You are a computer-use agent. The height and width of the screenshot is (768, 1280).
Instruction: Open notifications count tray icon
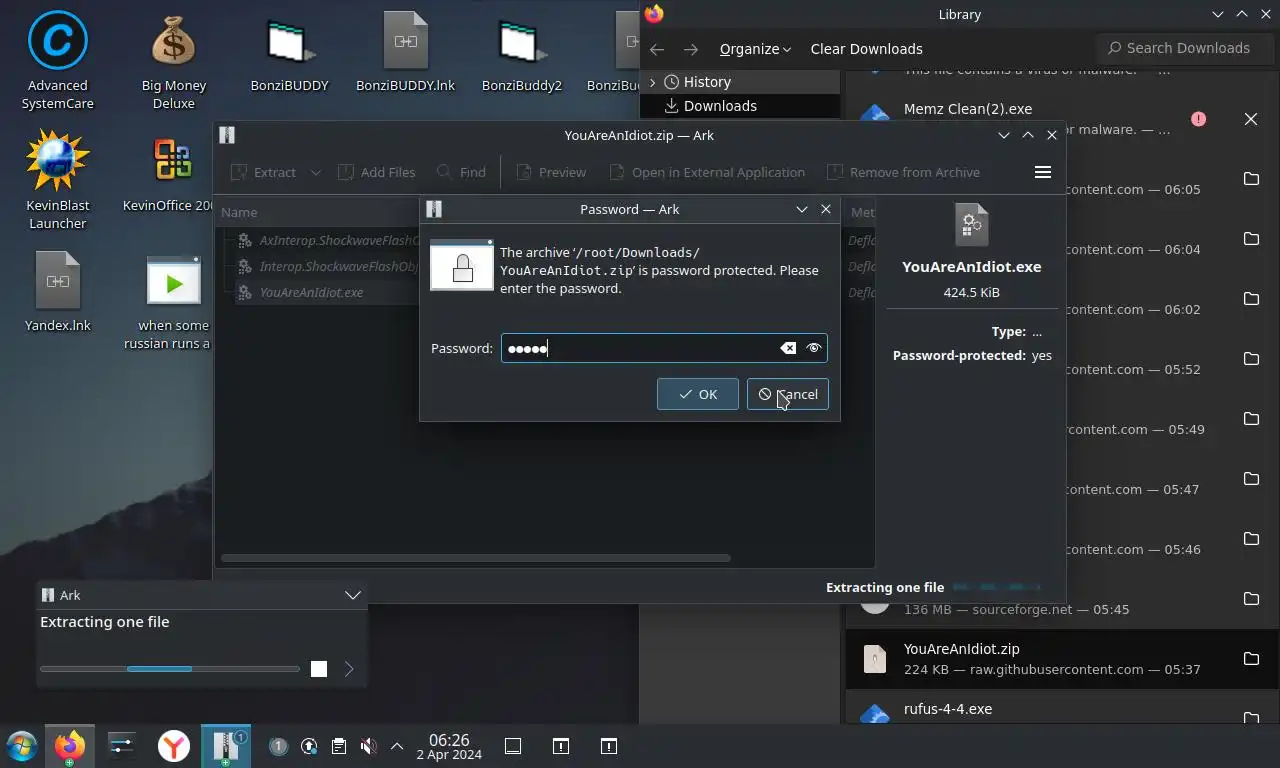[x=278, y=746]
